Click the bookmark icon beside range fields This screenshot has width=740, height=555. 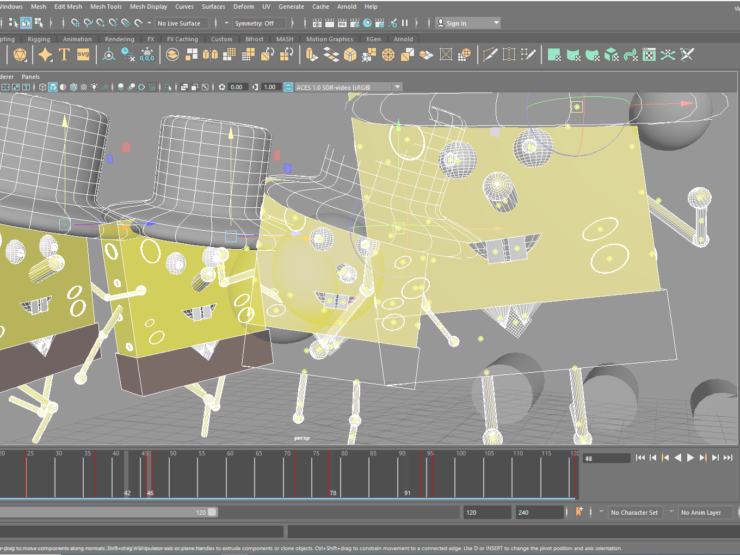tap(579, 512)
